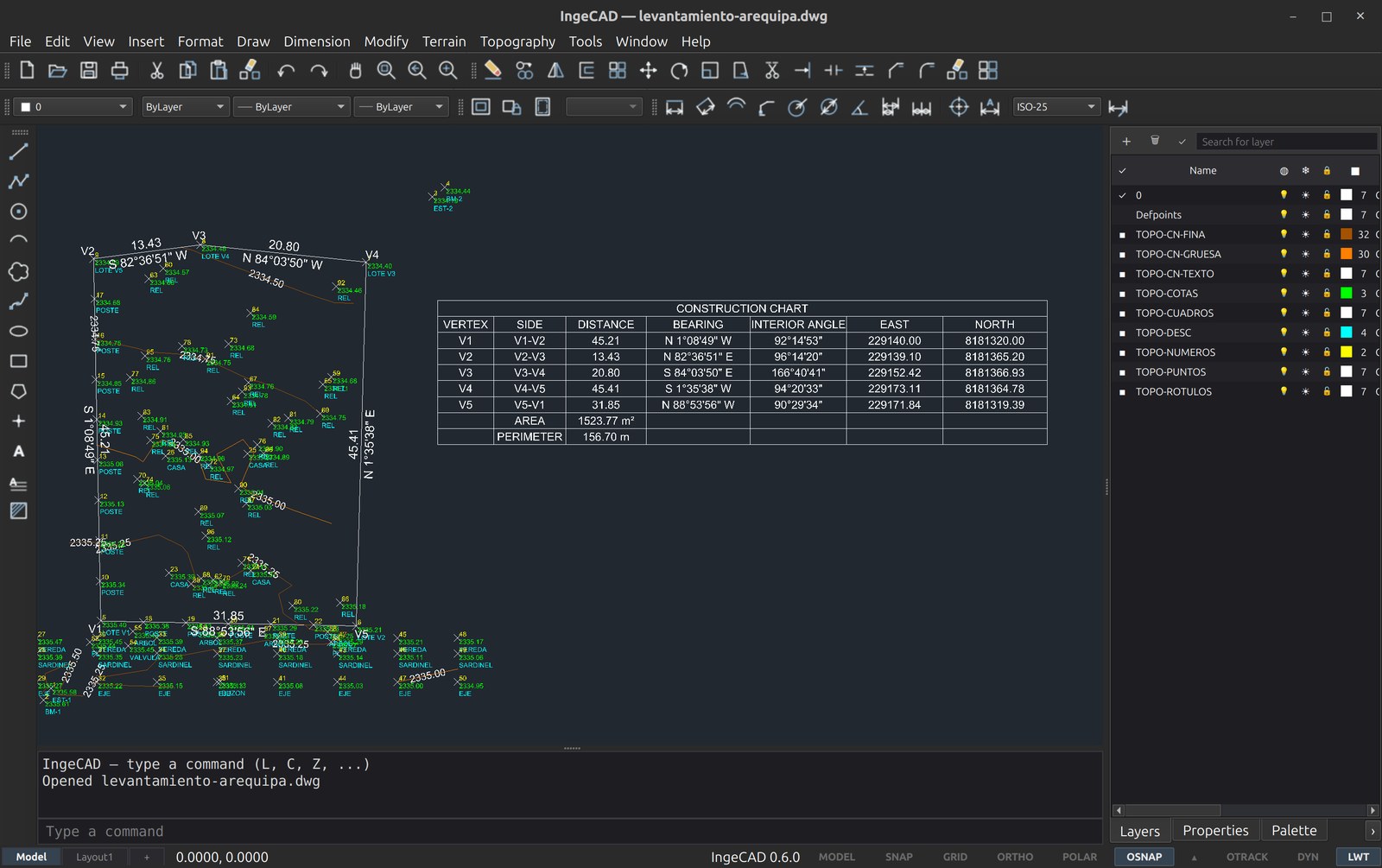1382x868 pixels.
Task: Select the Fillet rounded corner tool
Action: click(927, 70)
